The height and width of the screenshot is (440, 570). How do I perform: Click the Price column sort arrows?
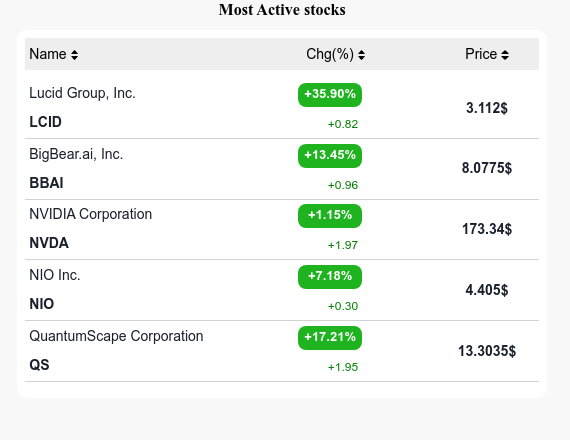tap(505, 55)
